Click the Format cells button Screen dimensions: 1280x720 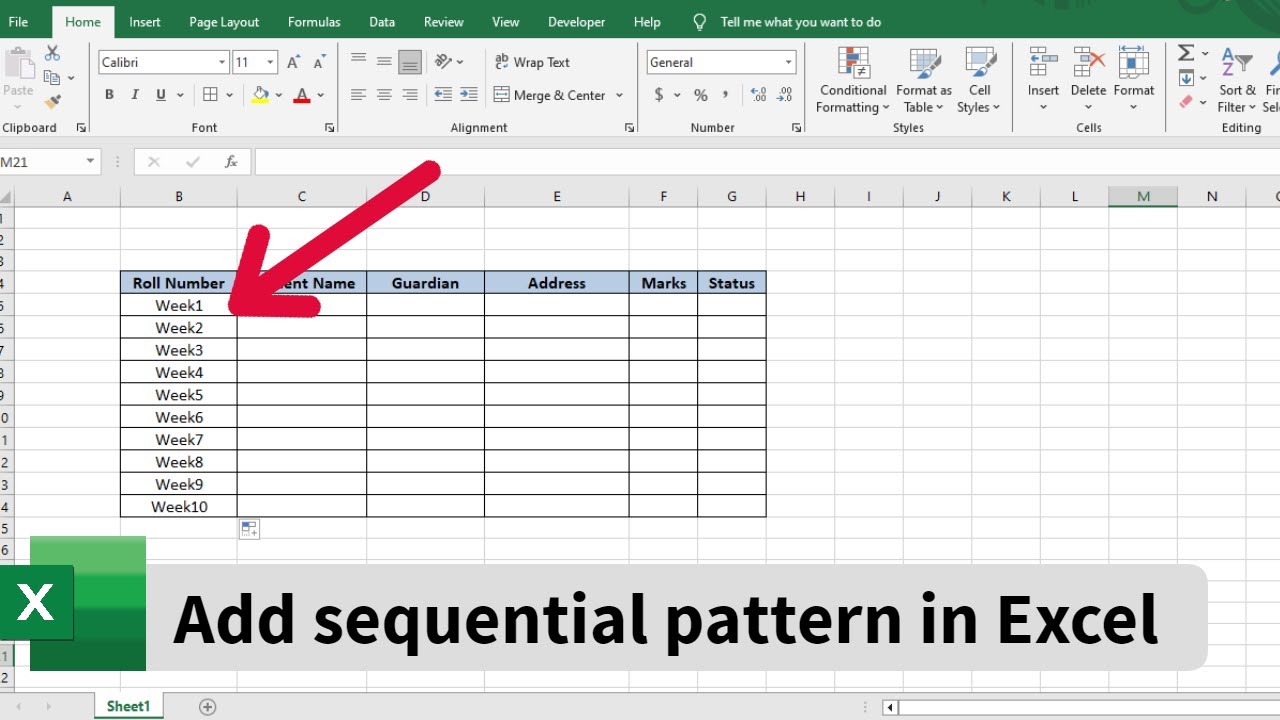pos(1133,78)
